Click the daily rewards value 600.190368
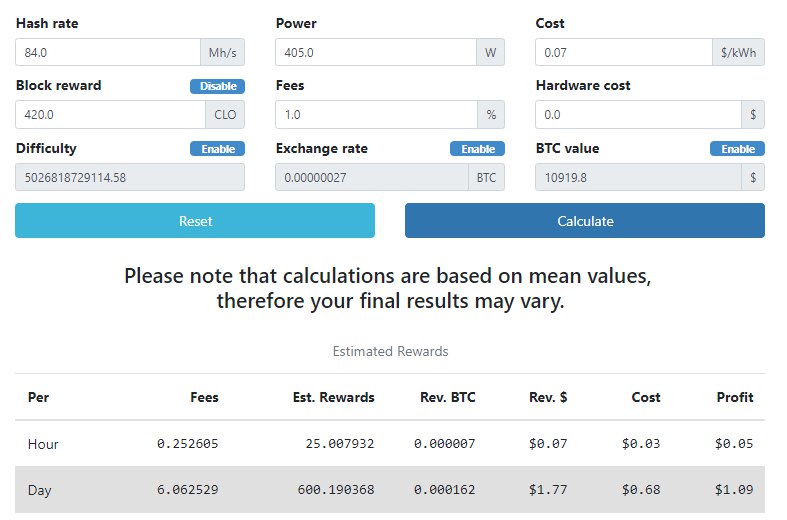 pos(336,490)
